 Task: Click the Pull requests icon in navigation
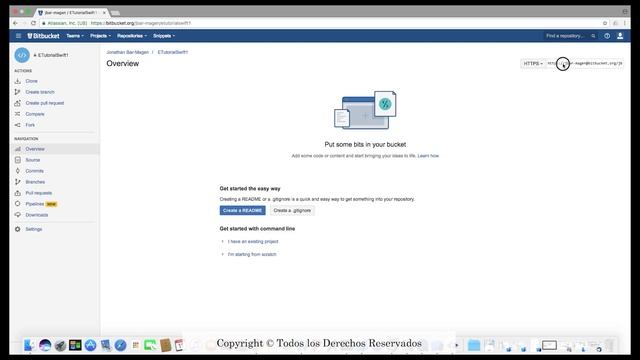click(x=18, y=193)
